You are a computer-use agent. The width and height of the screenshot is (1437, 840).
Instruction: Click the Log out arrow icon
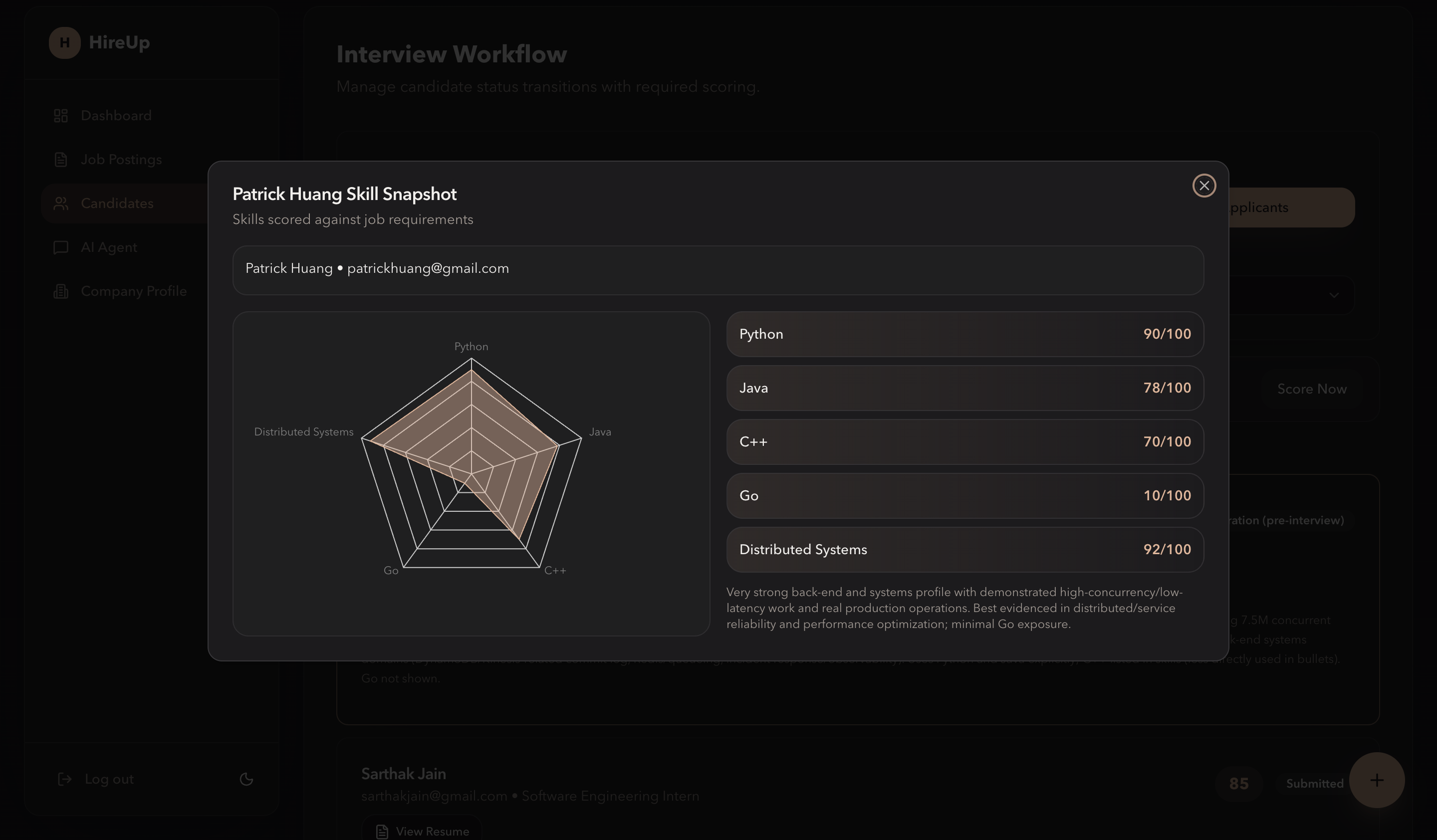click(x=64, y=779)
